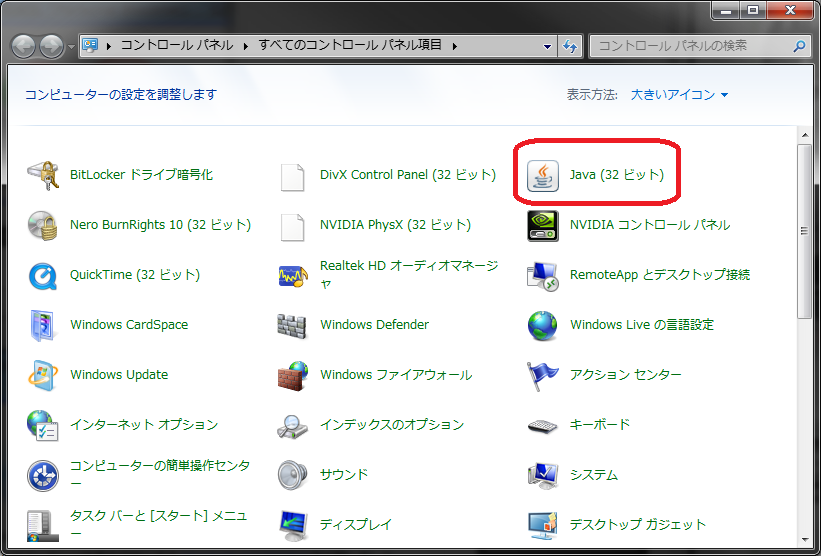The width and height of the screenshot is (821, 556).
Task: Open the インデックスのオプション link
Action: click(x=392, y=425)
